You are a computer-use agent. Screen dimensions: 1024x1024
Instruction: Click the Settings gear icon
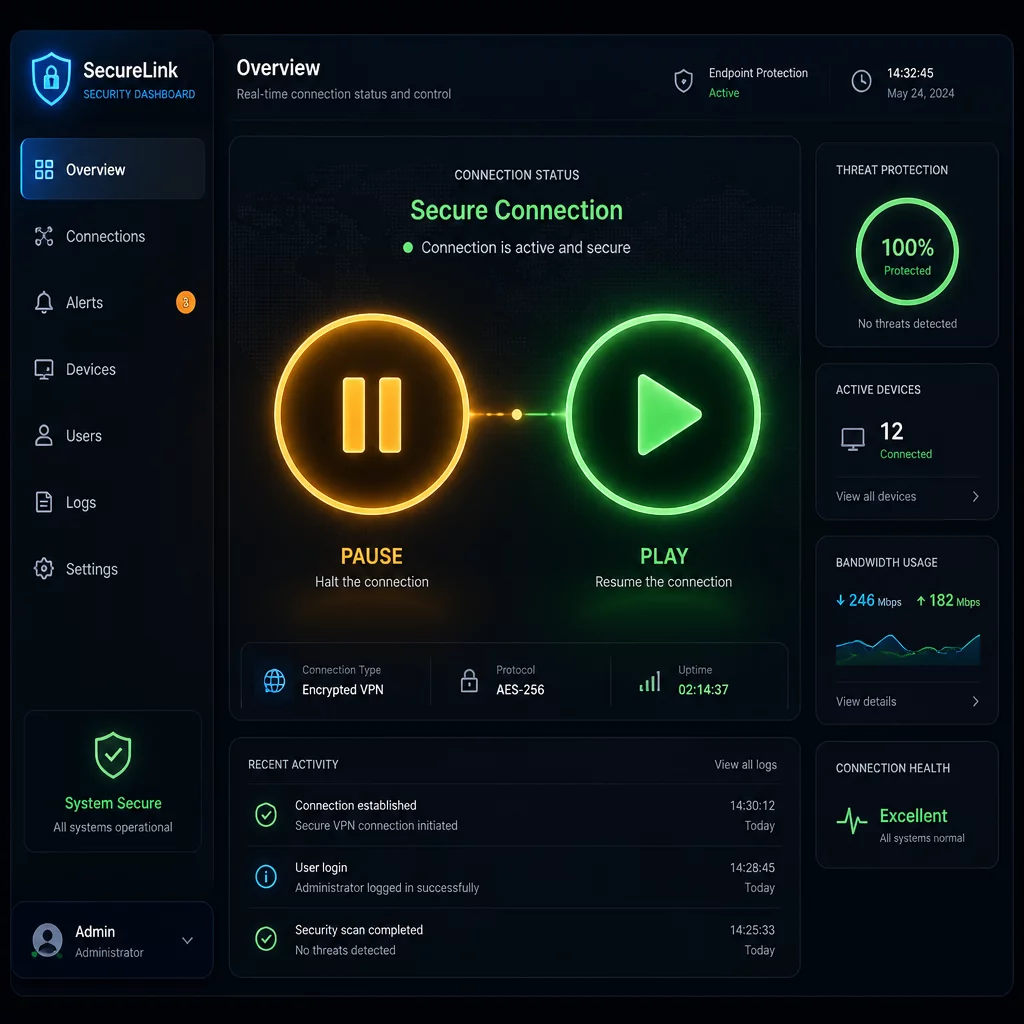[44, 569]
